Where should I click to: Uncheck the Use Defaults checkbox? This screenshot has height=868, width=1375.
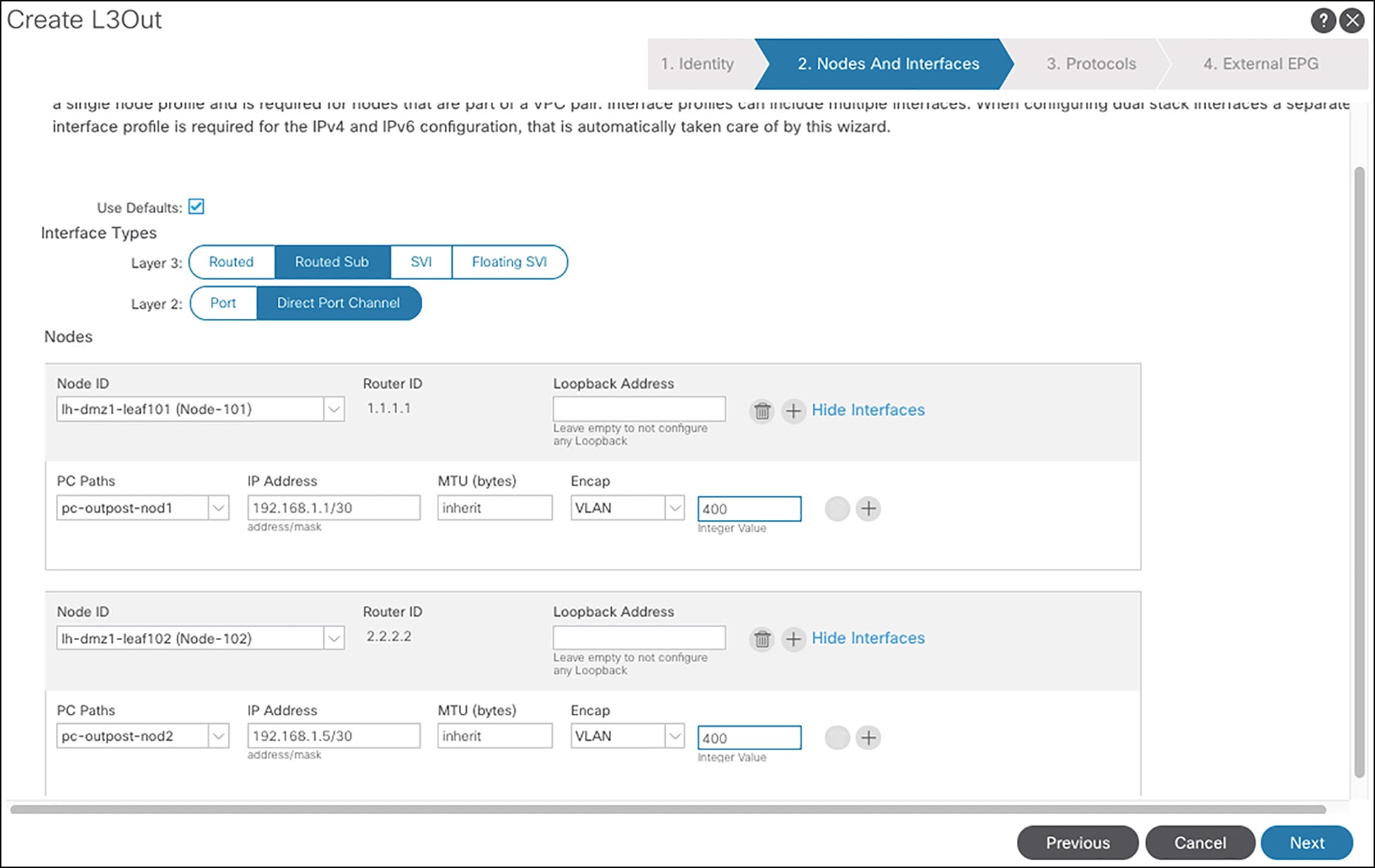[196, 207]
